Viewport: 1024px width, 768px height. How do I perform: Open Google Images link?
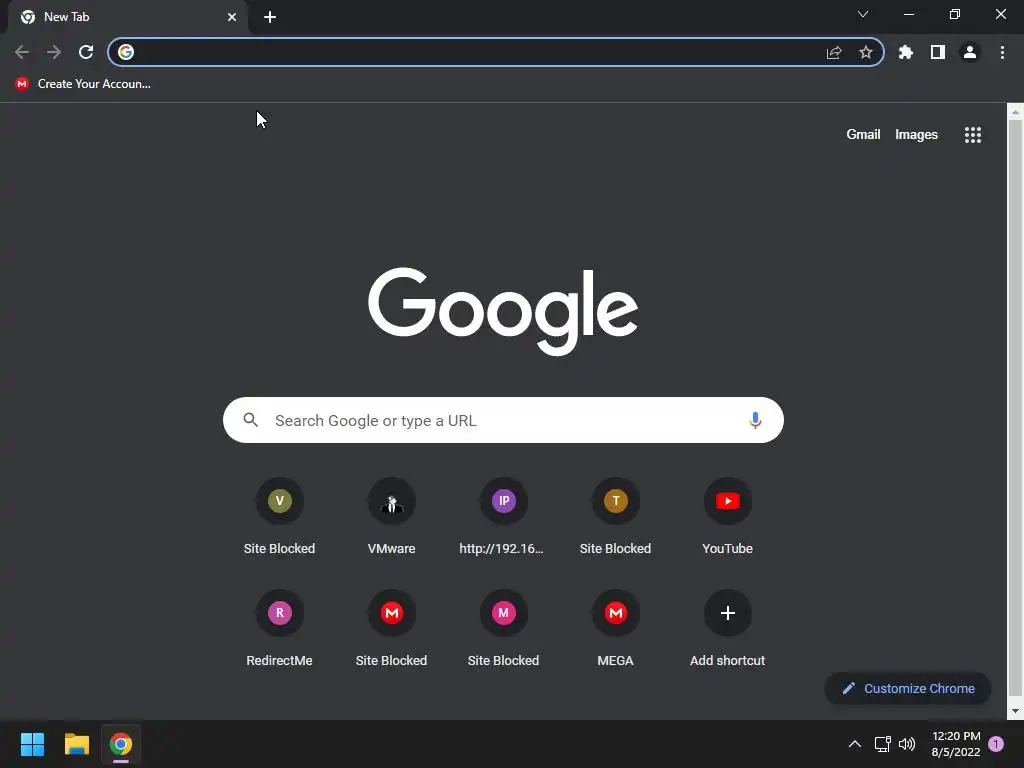(916, 135)
